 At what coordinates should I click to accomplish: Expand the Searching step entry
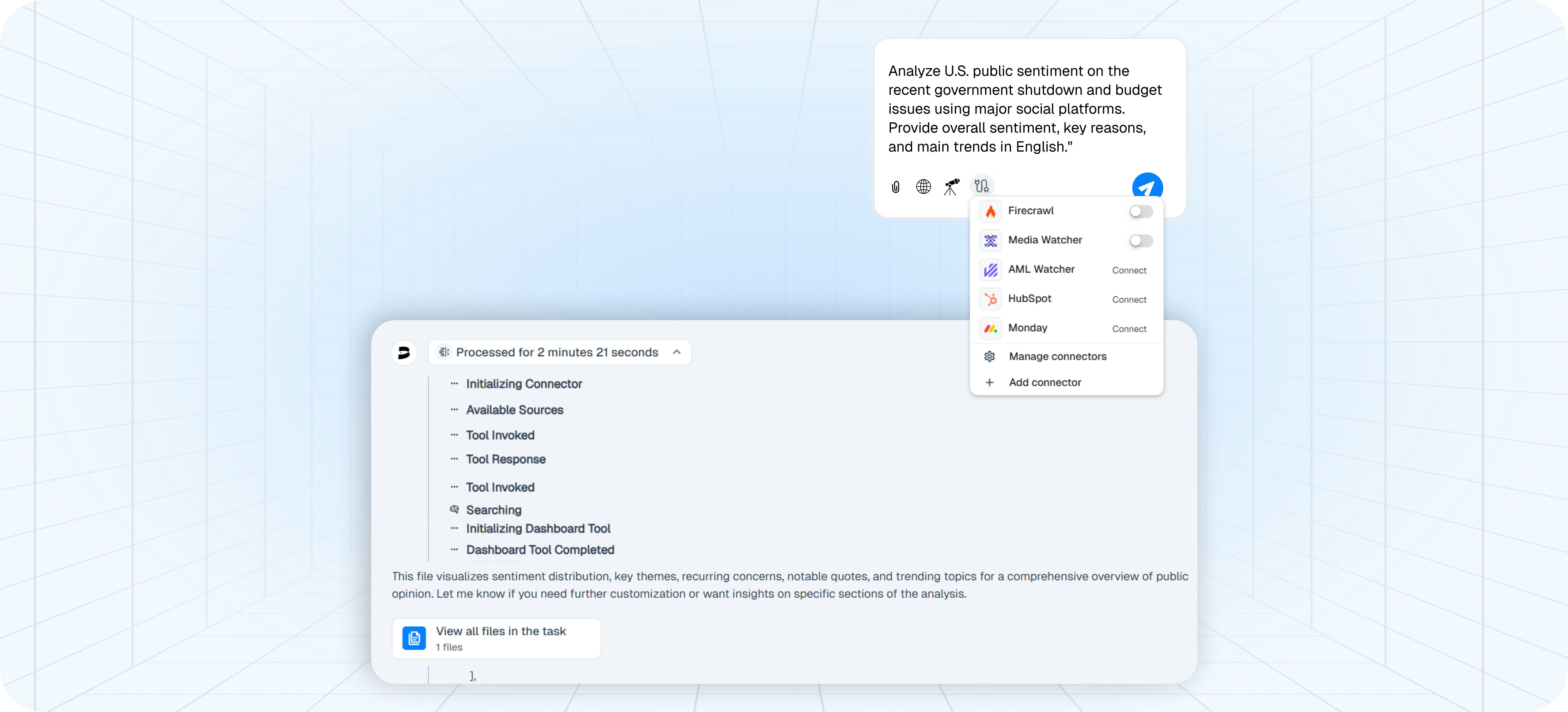[493, 509]
